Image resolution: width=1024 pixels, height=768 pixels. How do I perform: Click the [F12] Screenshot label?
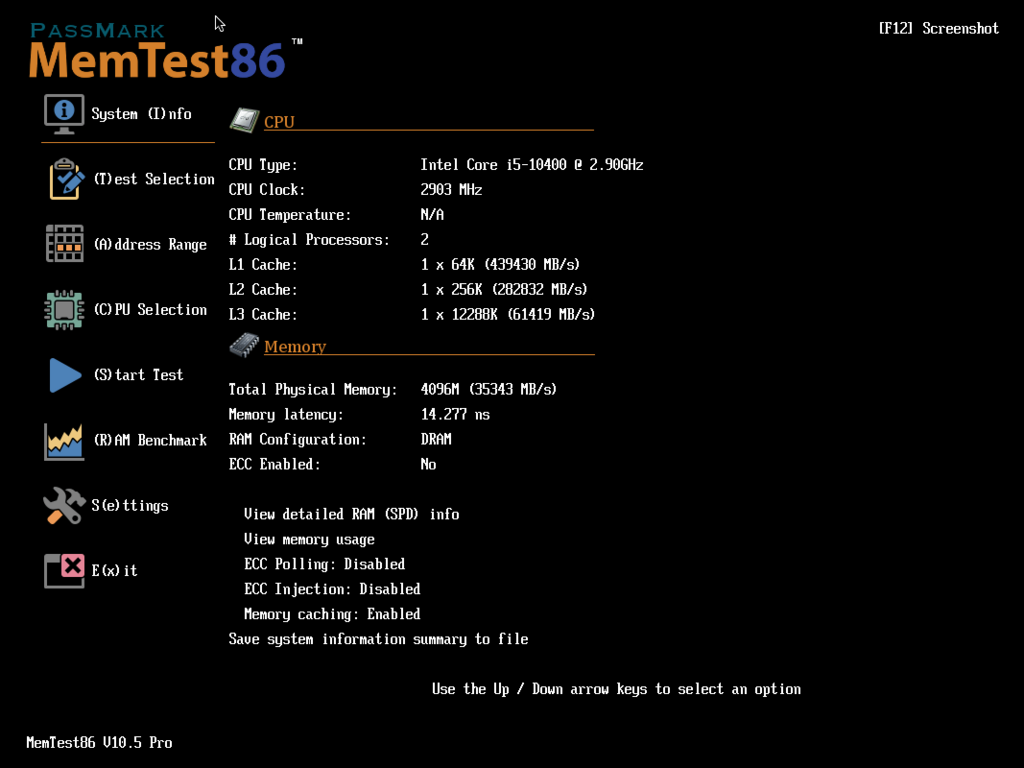938,28
